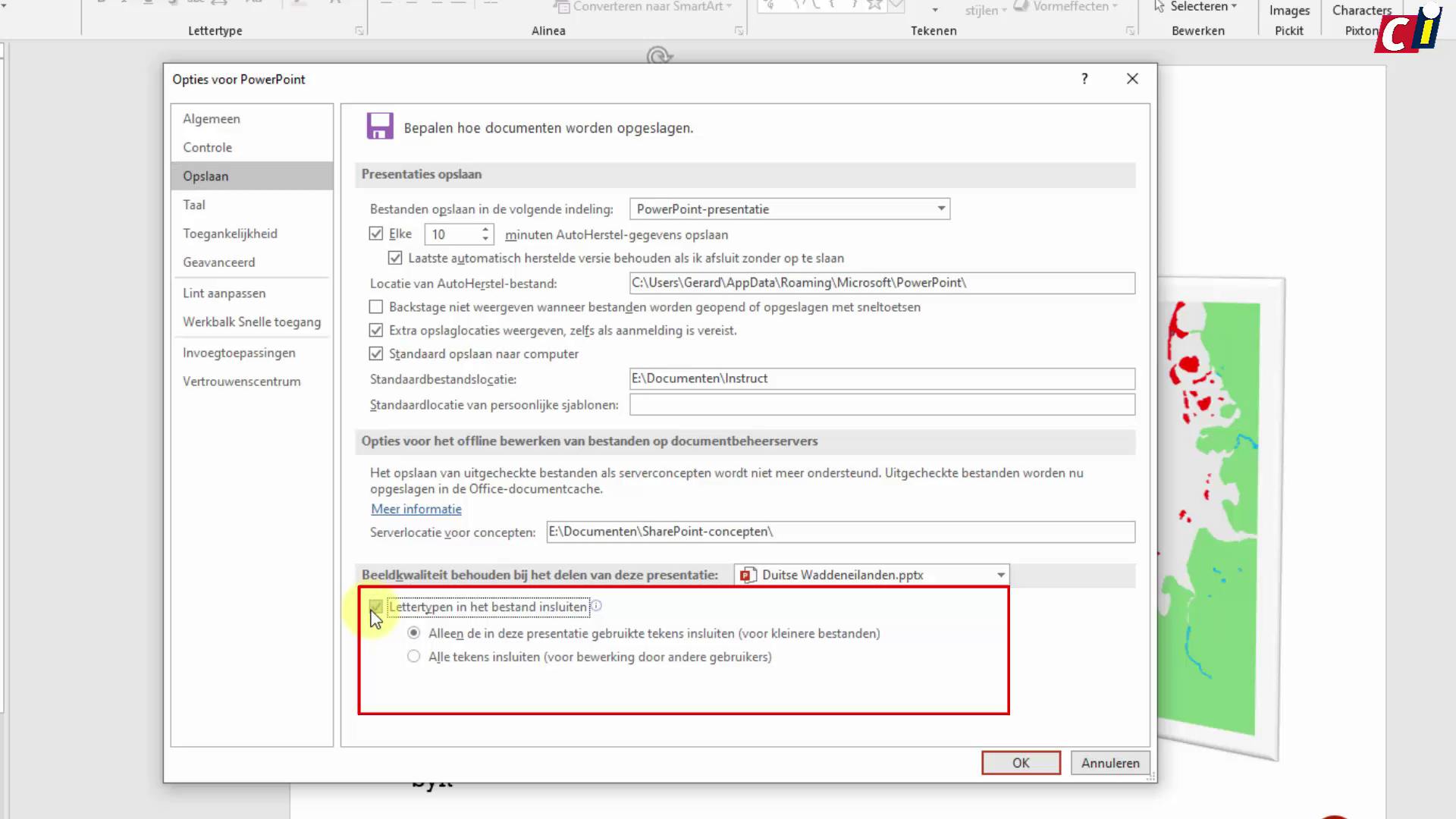Screen dimensions: 1456x819
Task: Open Lettertype dialog launcher icon
Action: pos(359,31)
